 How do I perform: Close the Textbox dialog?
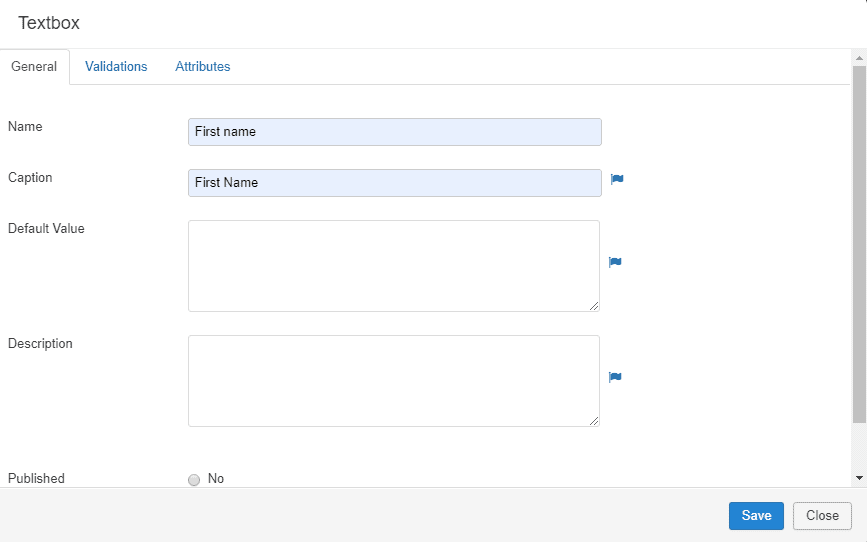(x=822, y=515)
